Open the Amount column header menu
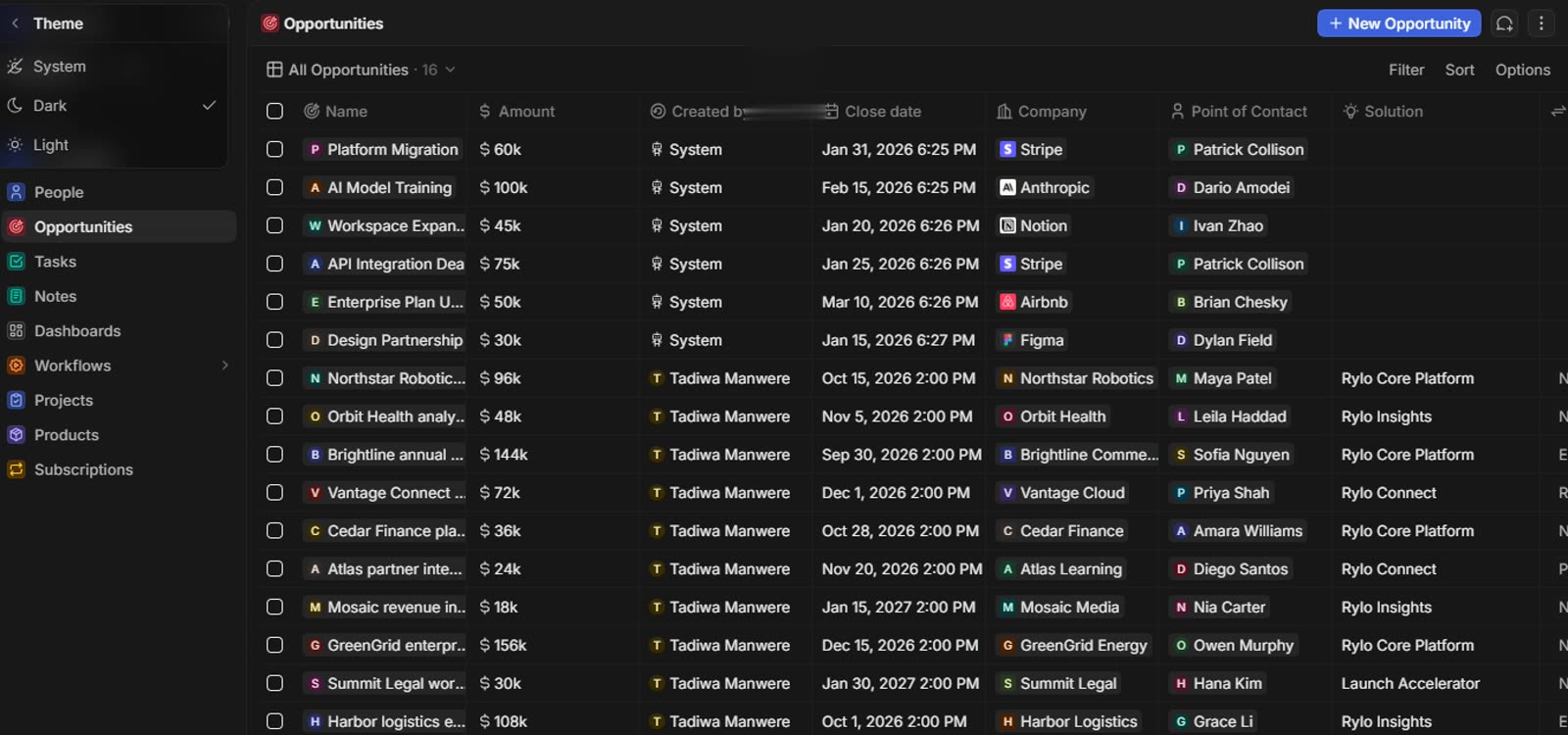 tap(516, 112)
